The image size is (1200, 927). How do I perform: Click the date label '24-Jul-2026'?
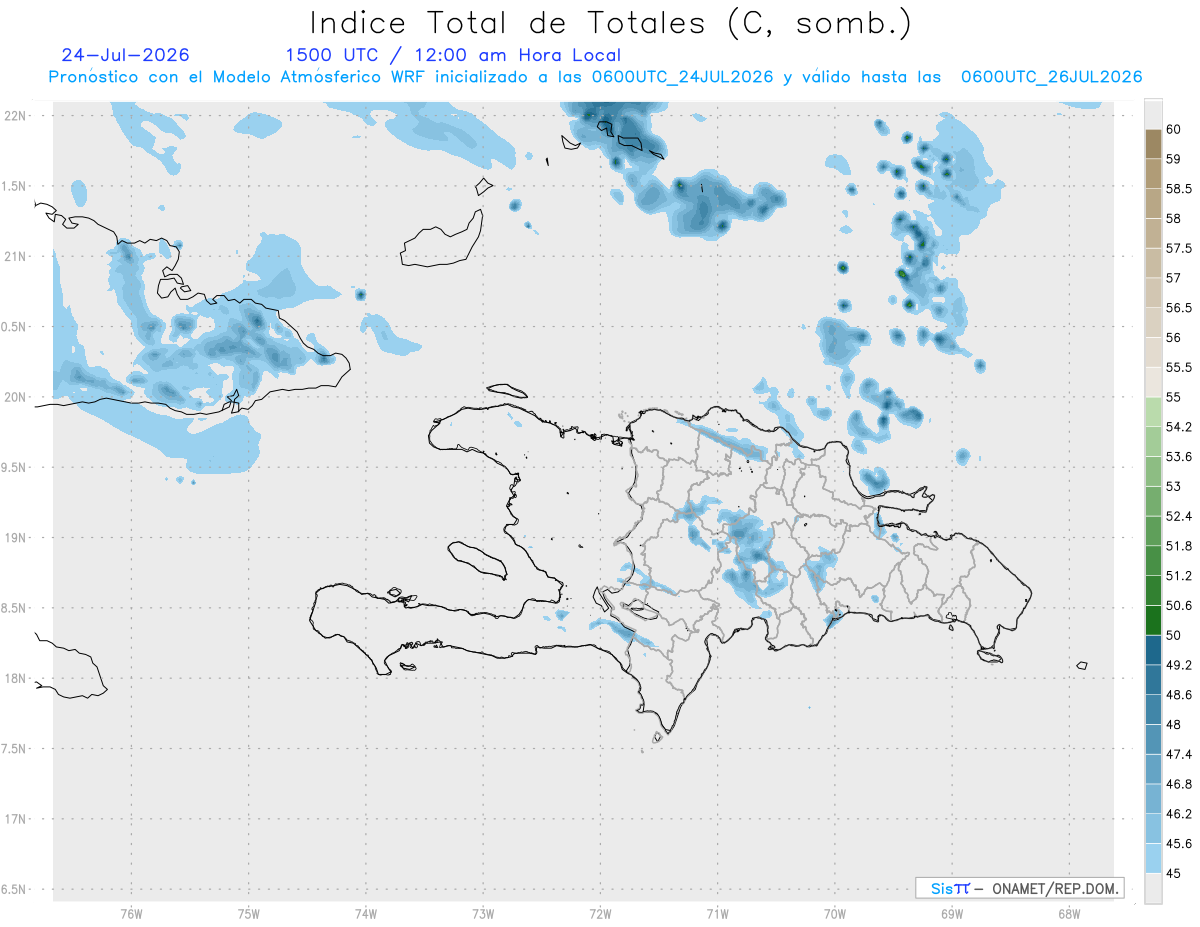(126, 55)
